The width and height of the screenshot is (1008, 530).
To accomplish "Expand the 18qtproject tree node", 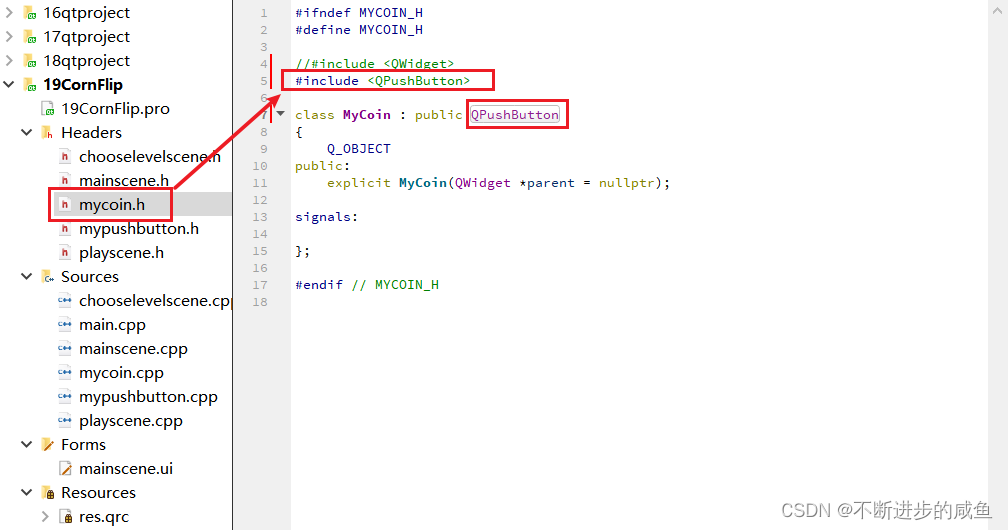I will click(x=8, y=60).
